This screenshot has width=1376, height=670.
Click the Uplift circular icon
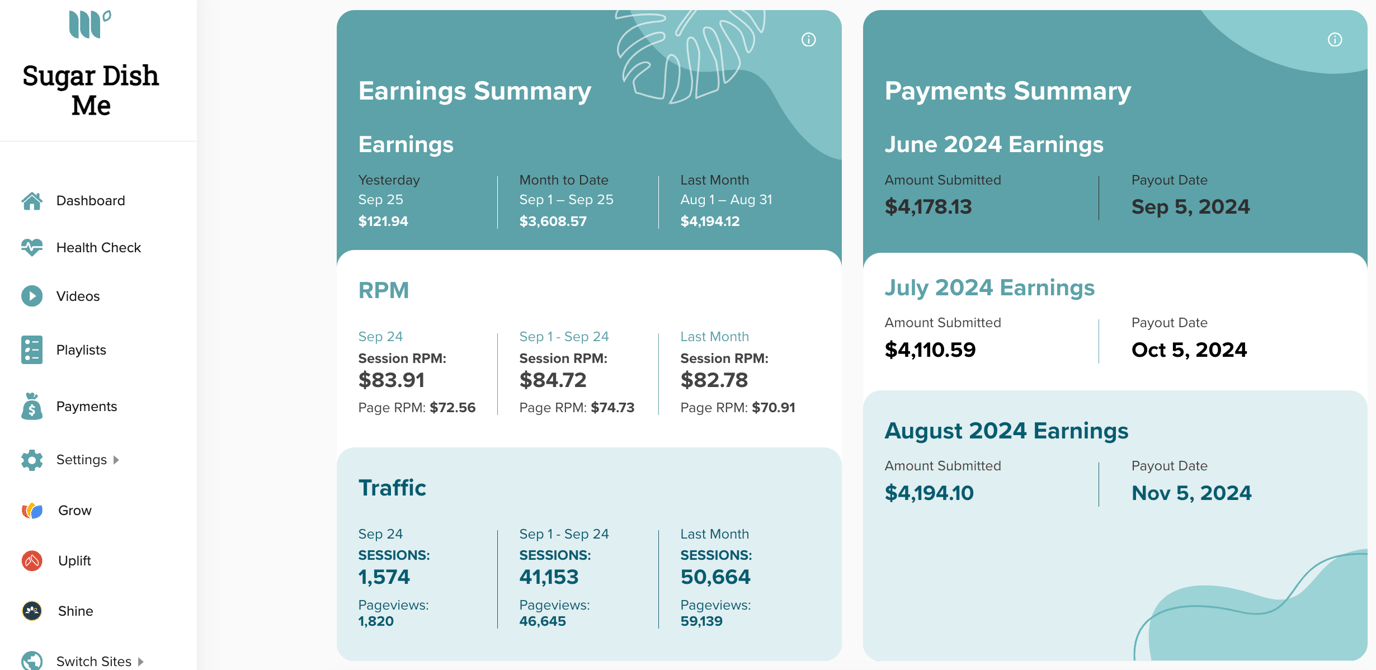(31, 560)
